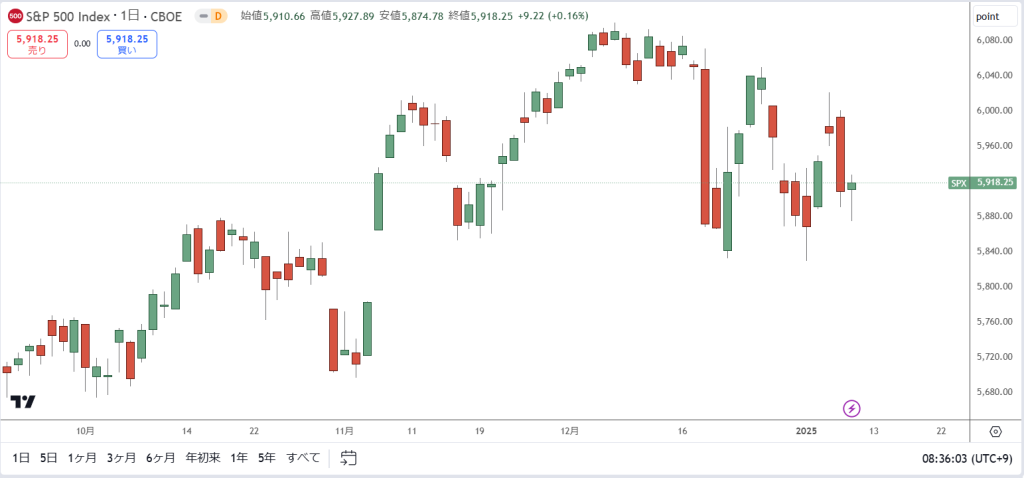1024x478 pixels.
Task: Click the blue 買い buy button
Action: 127,44
